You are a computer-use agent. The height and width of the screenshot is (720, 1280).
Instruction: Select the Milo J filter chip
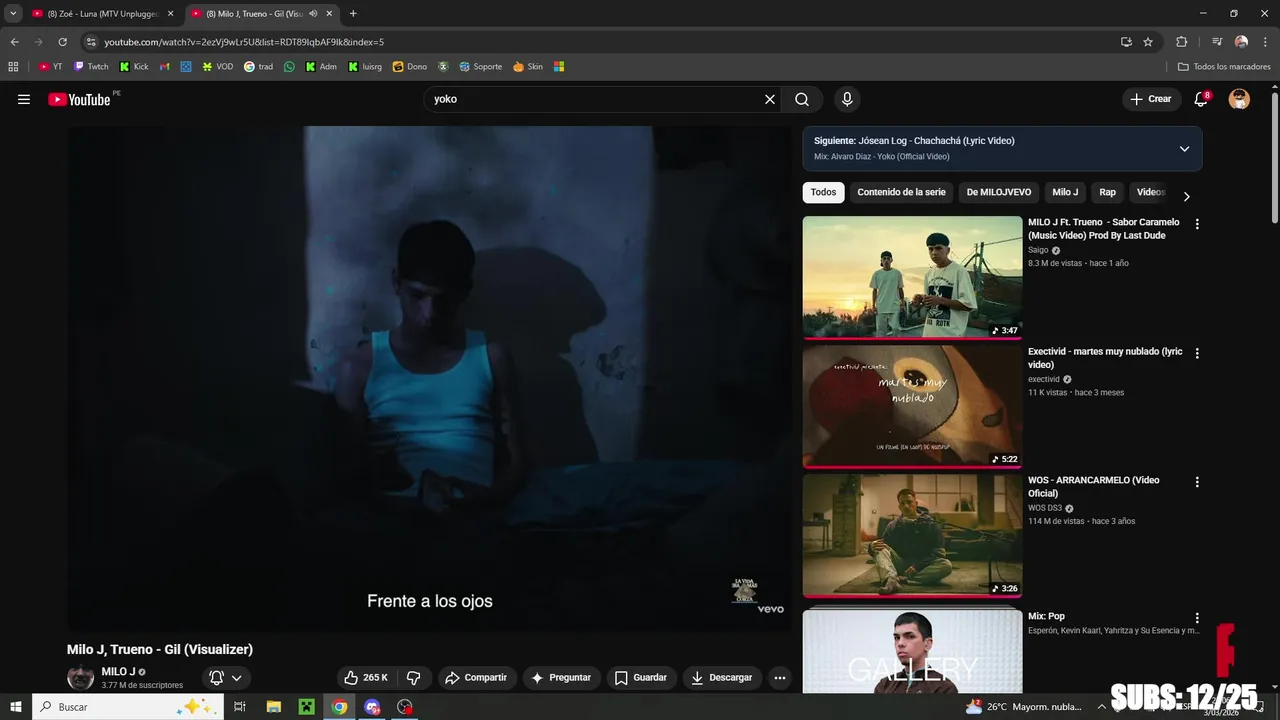coord(1065,192)
